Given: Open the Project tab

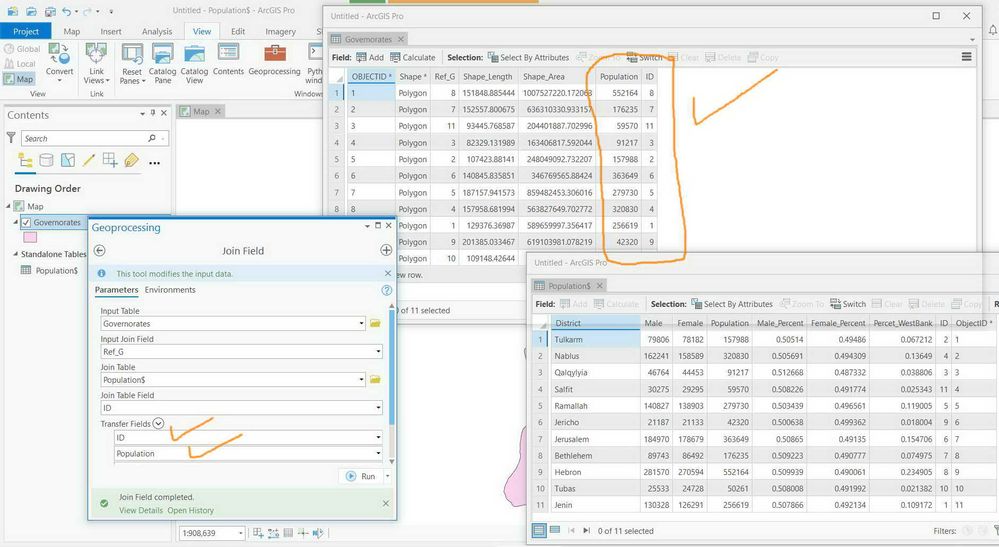Looking at the screenshot, I should tap(25, 31).
